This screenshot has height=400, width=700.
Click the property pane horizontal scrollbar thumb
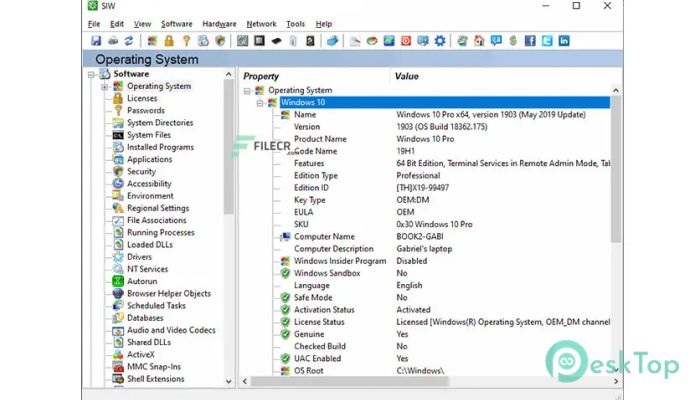pos(349,381)
